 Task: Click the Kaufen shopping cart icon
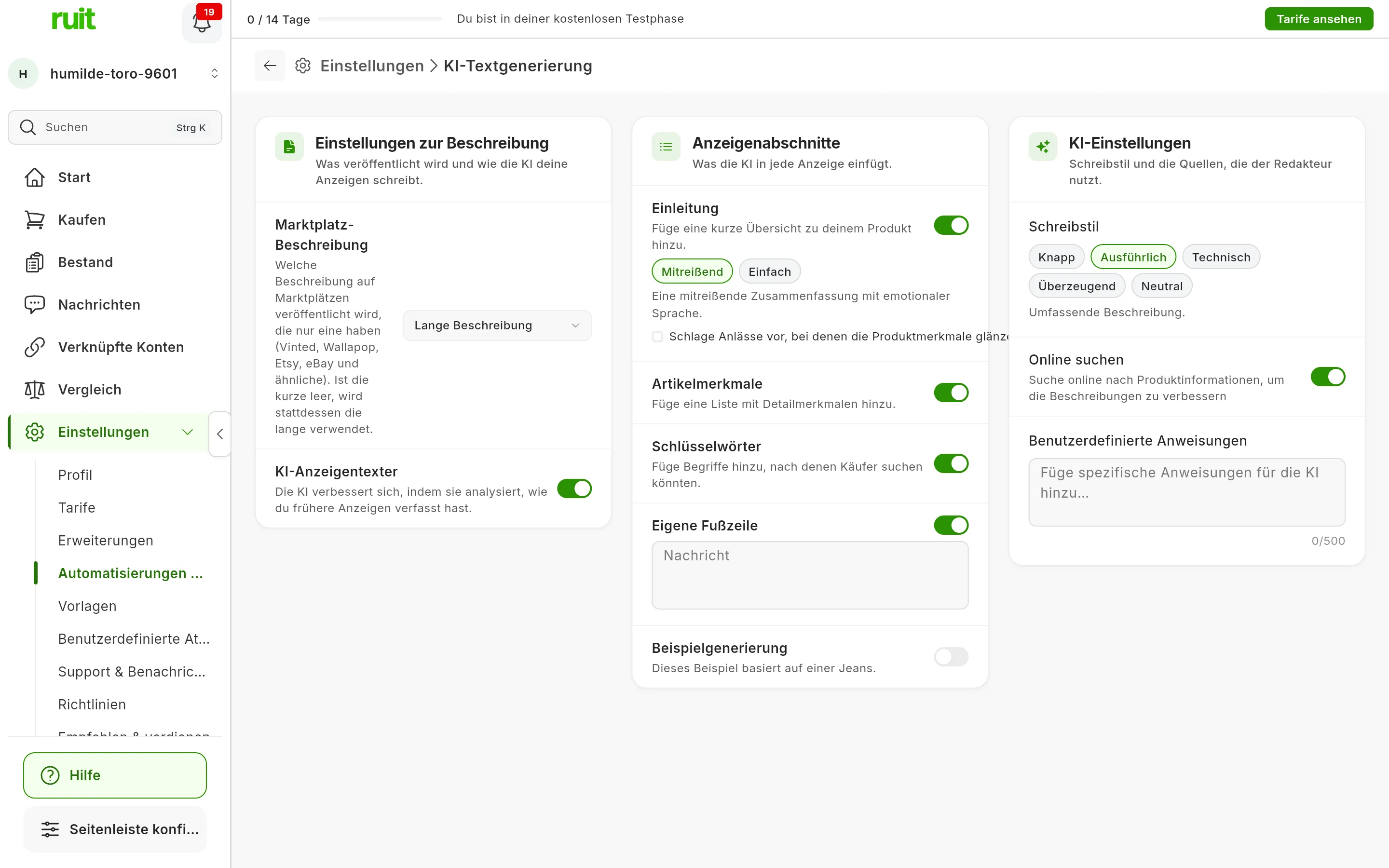click(34, 220)
